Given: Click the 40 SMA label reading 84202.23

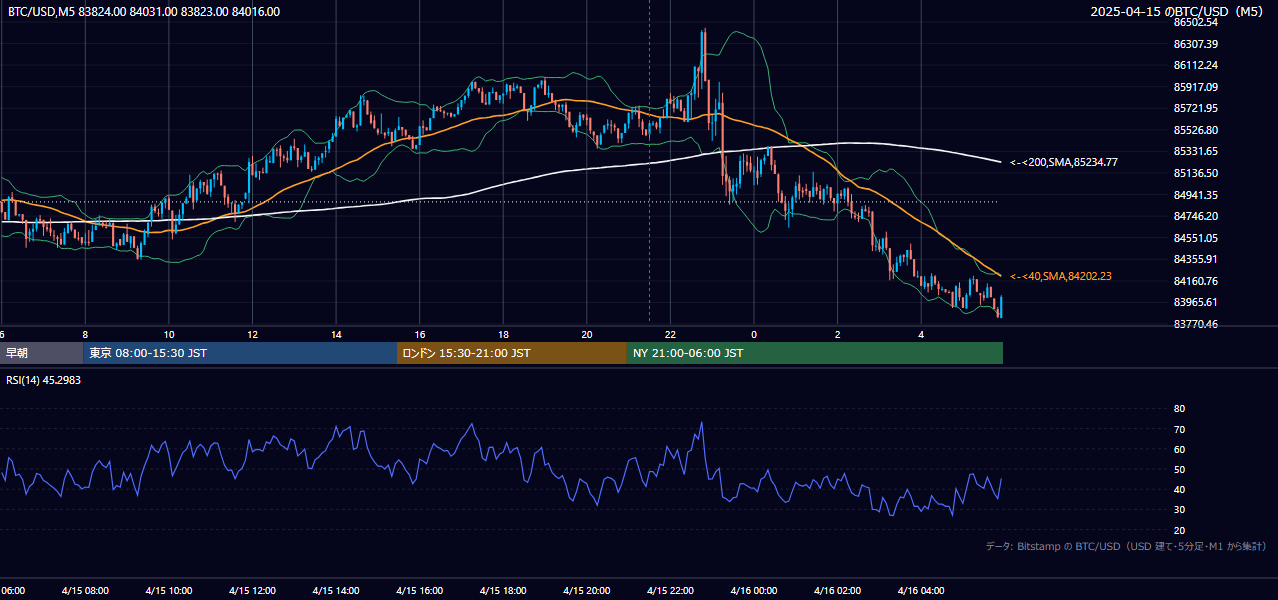Looking at the screenshot, I should tap(1061, 276).
